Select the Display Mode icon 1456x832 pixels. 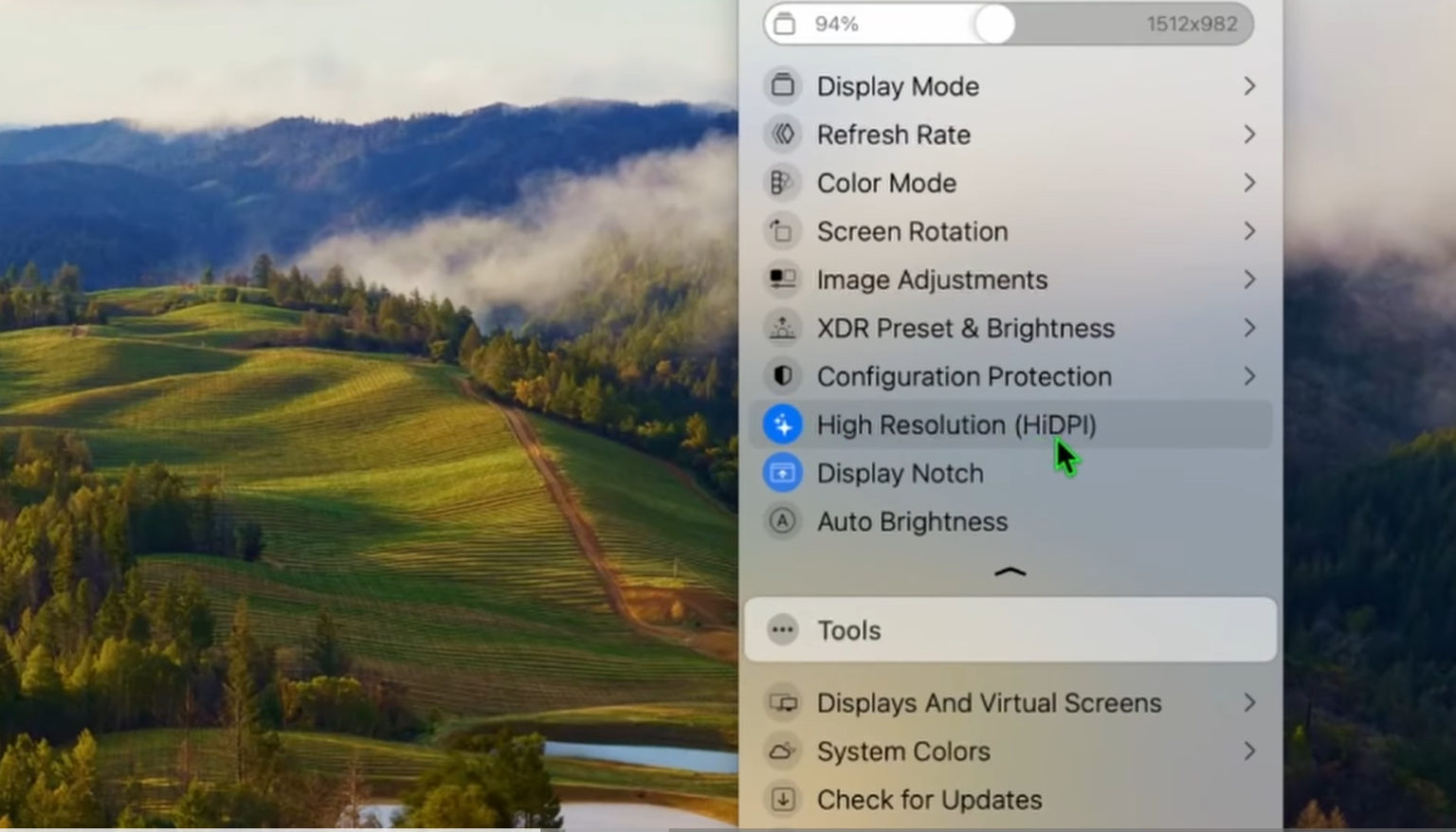783,85
